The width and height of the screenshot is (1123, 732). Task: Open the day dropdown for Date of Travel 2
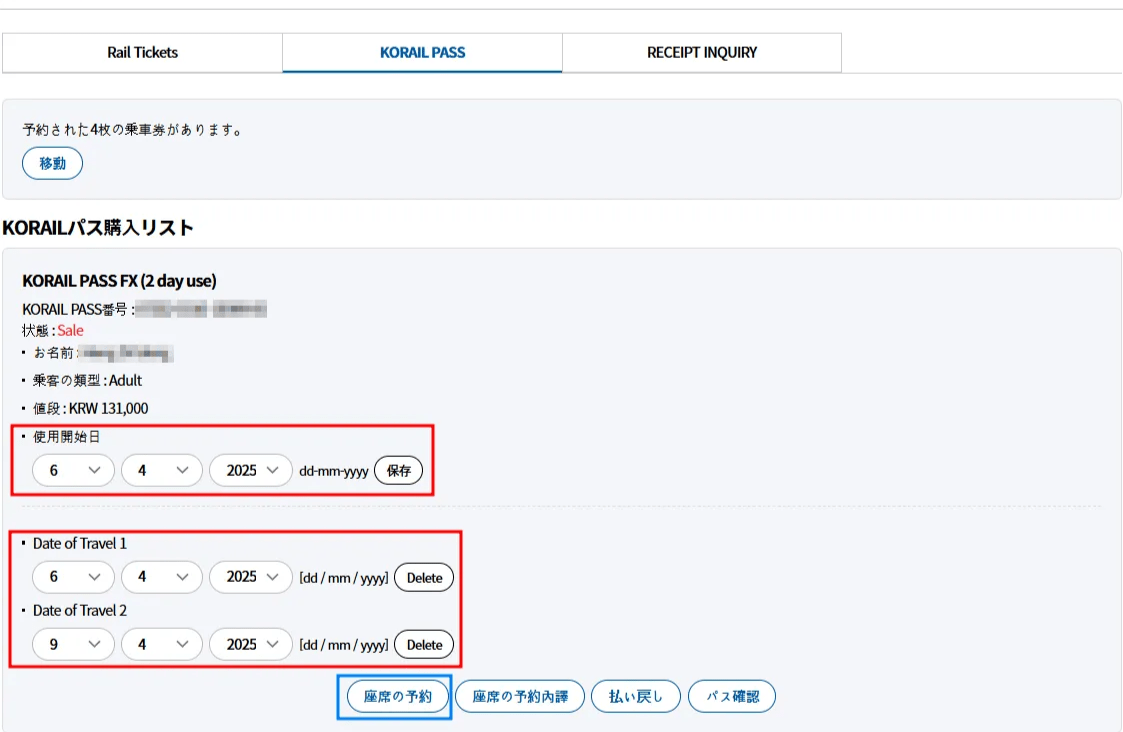click(x=73, y=645)
